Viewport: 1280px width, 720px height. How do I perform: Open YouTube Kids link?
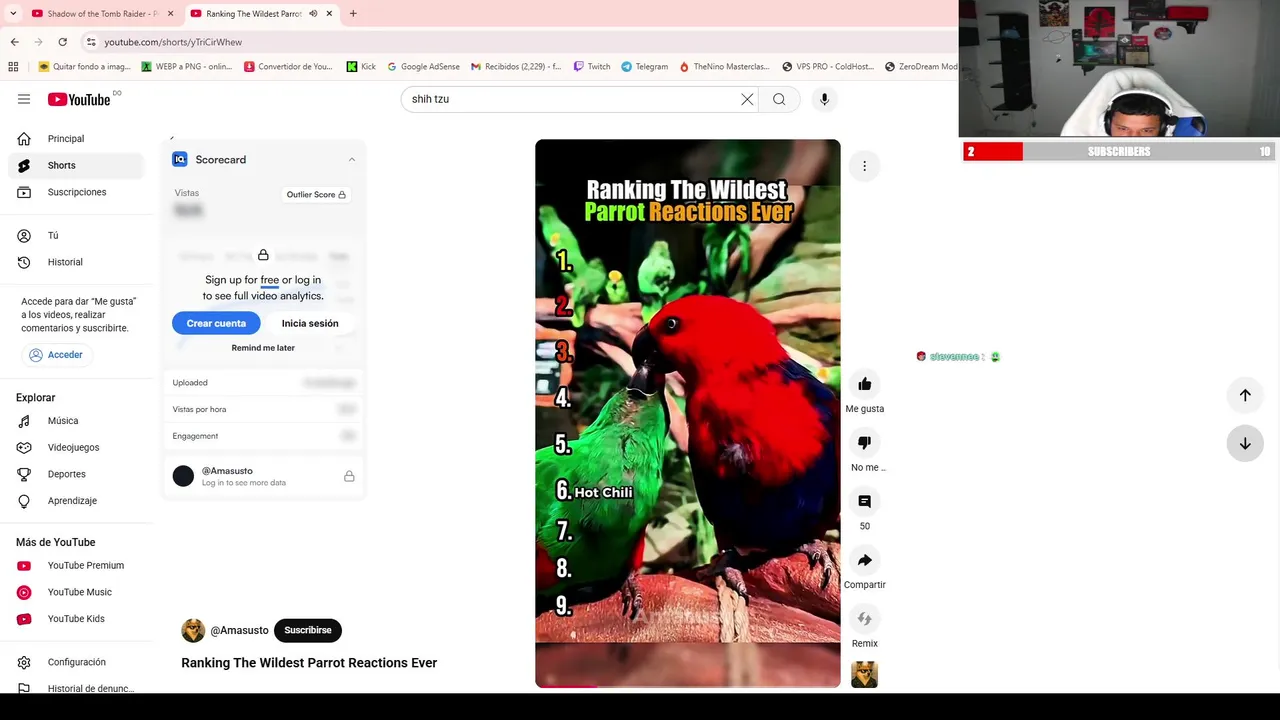[76, 618]
